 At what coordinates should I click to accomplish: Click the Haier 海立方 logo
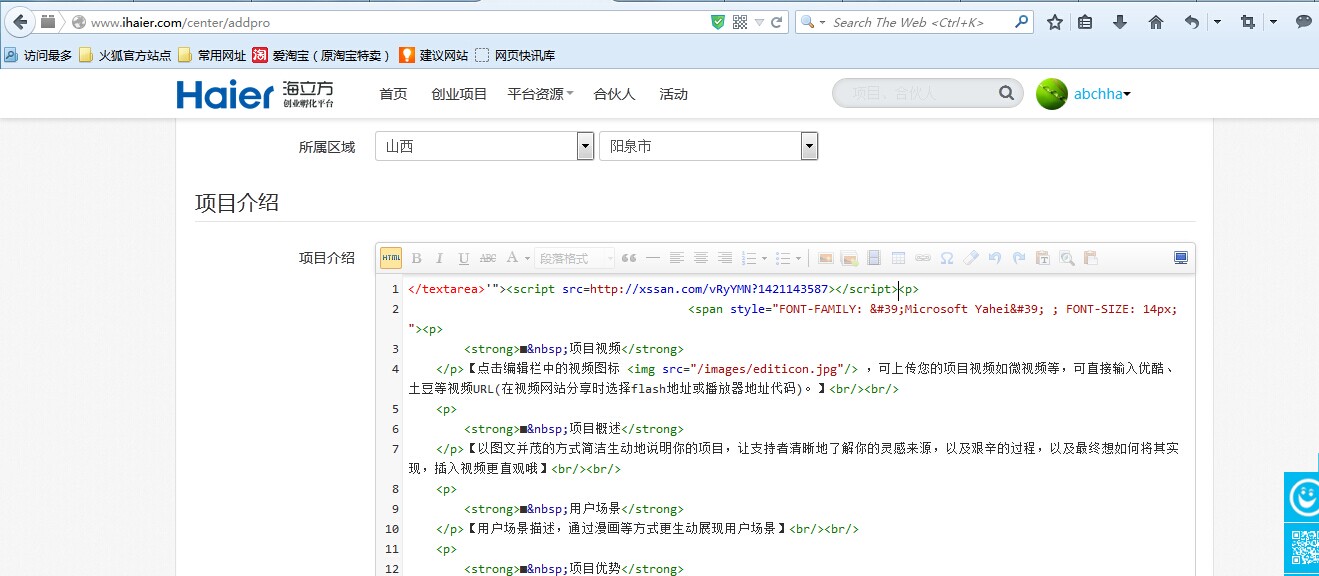255,94
